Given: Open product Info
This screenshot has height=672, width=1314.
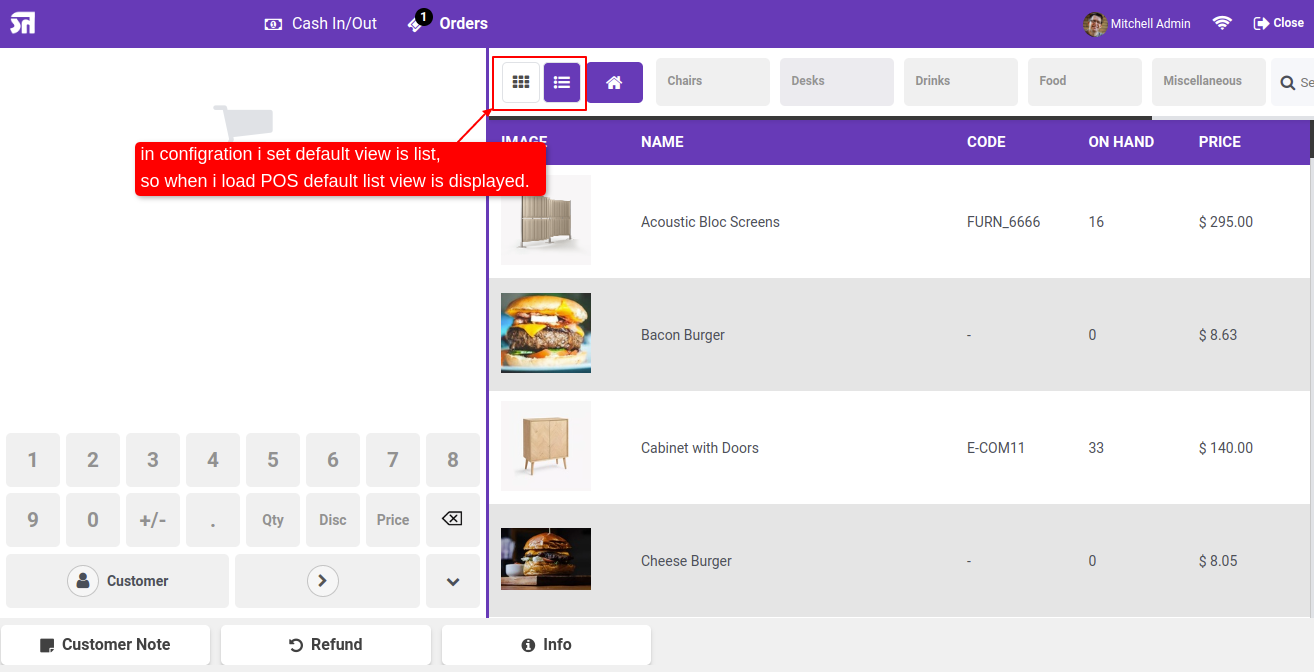Looking at the screenshot, I should tap(546, 645).
